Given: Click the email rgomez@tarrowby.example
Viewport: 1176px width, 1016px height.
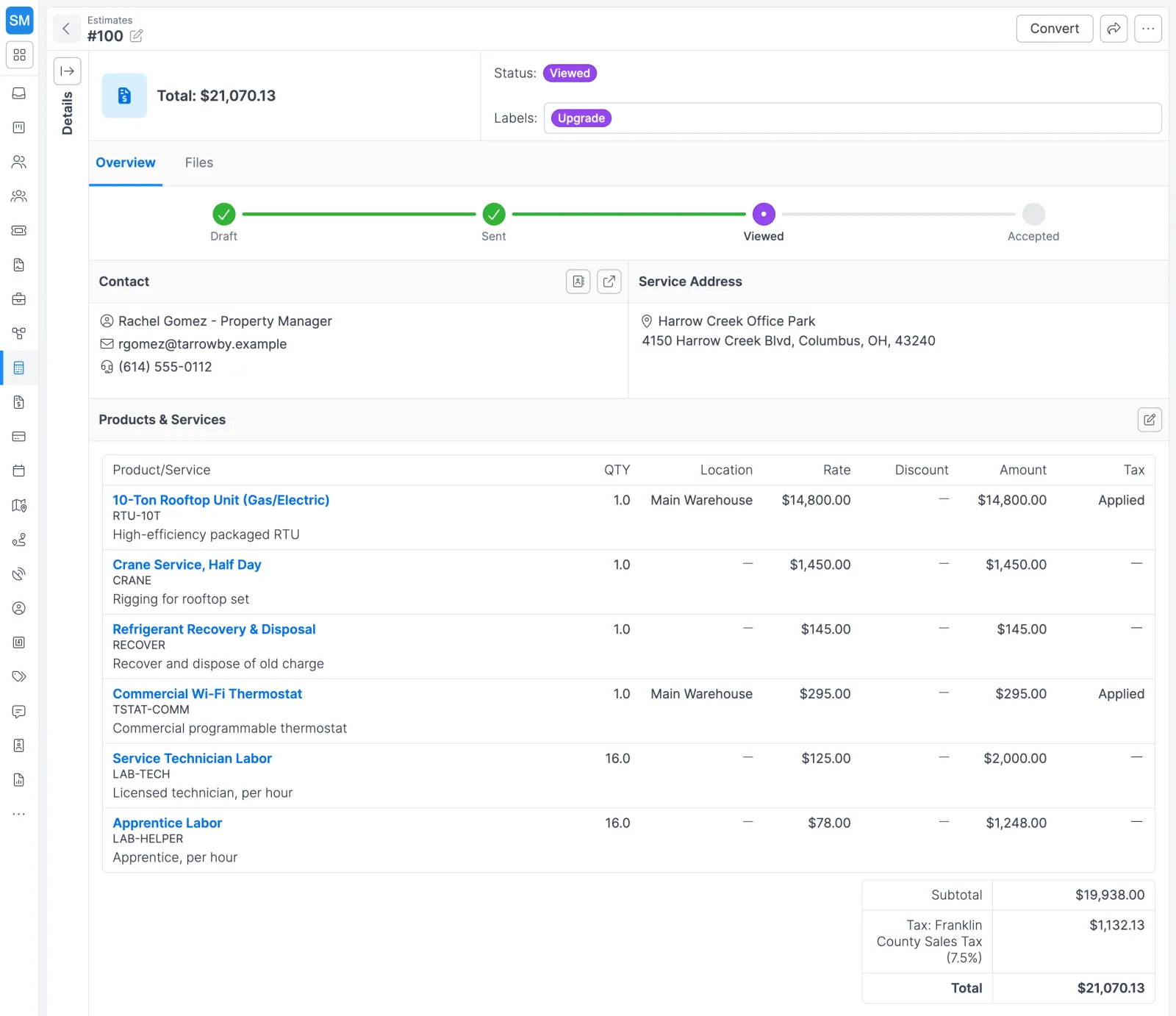Looking at the screenshot, I should coord(202,344).
